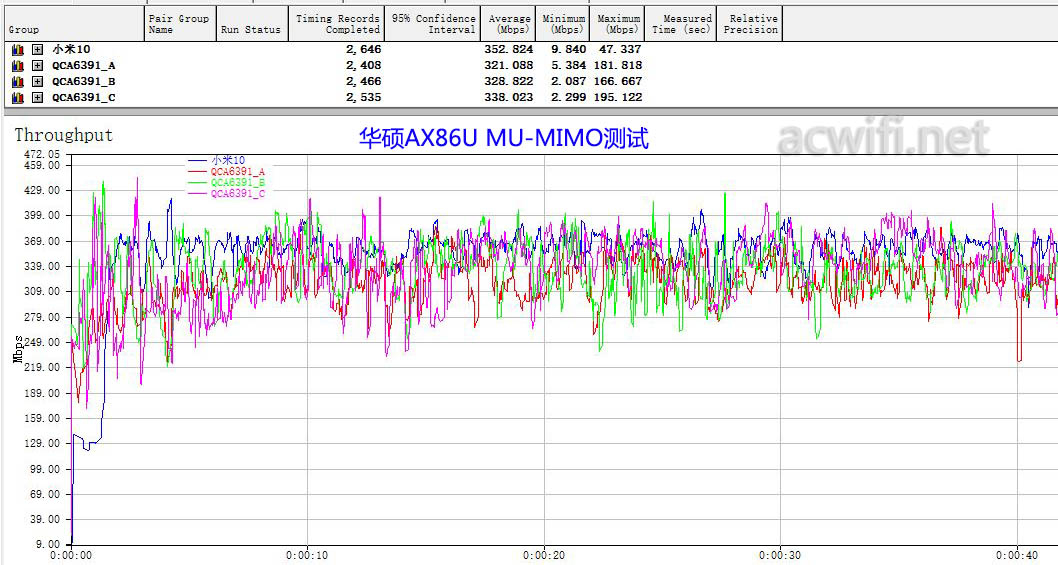Click maximum value 195.122
The height and width of the screenshot is (565, 1058).
[618, 97]
